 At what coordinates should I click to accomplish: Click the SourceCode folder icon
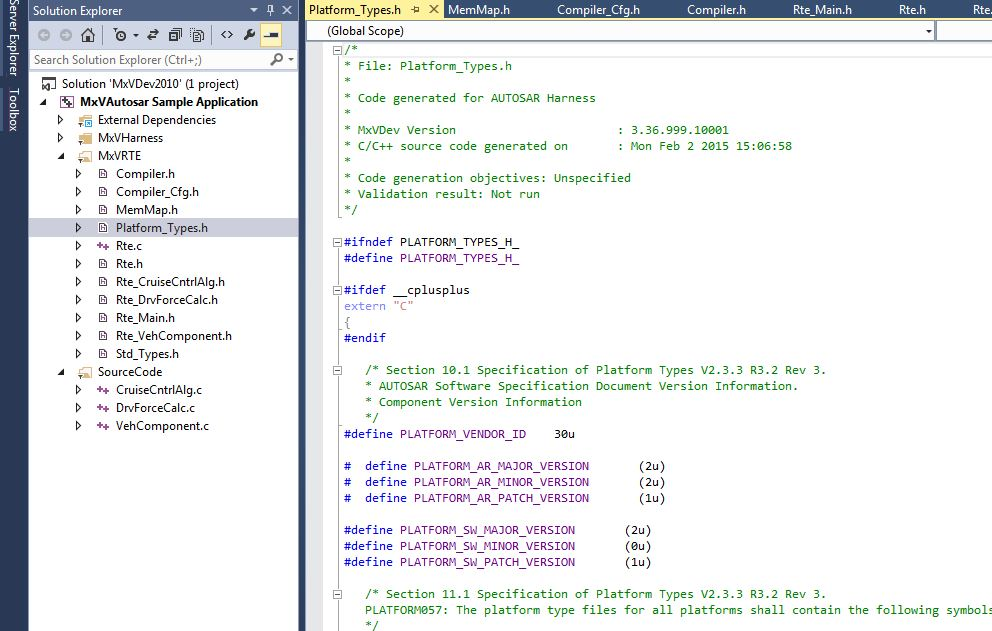coord(85,372)
